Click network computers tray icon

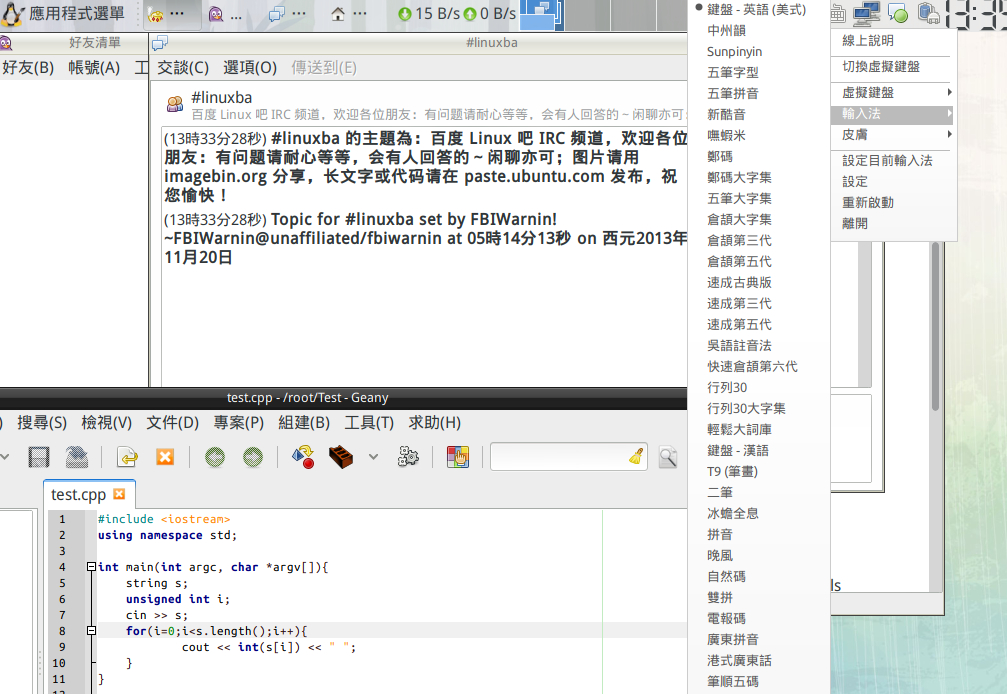(866, 13)
